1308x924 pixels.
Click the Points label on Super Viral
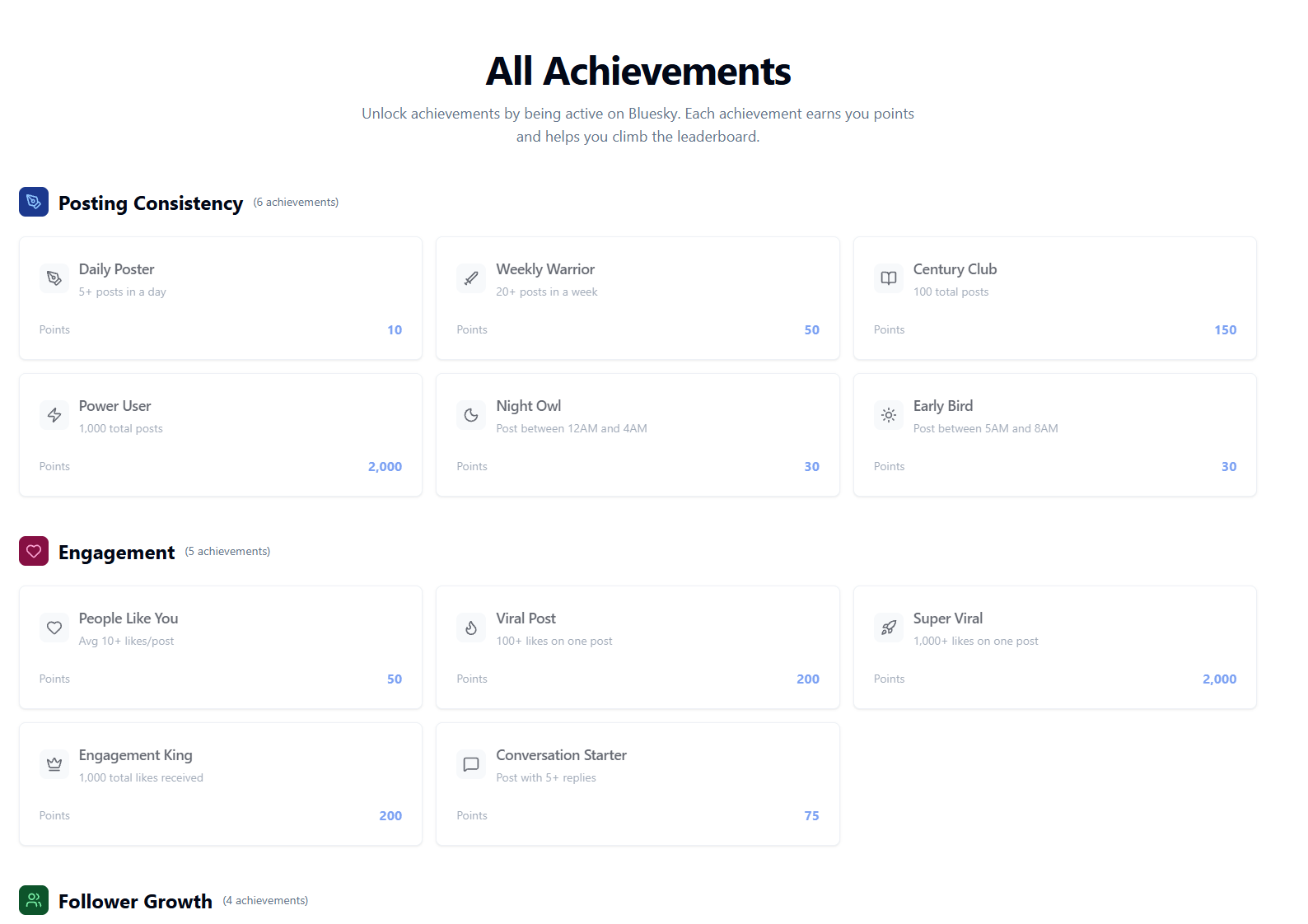coord(889,679)
